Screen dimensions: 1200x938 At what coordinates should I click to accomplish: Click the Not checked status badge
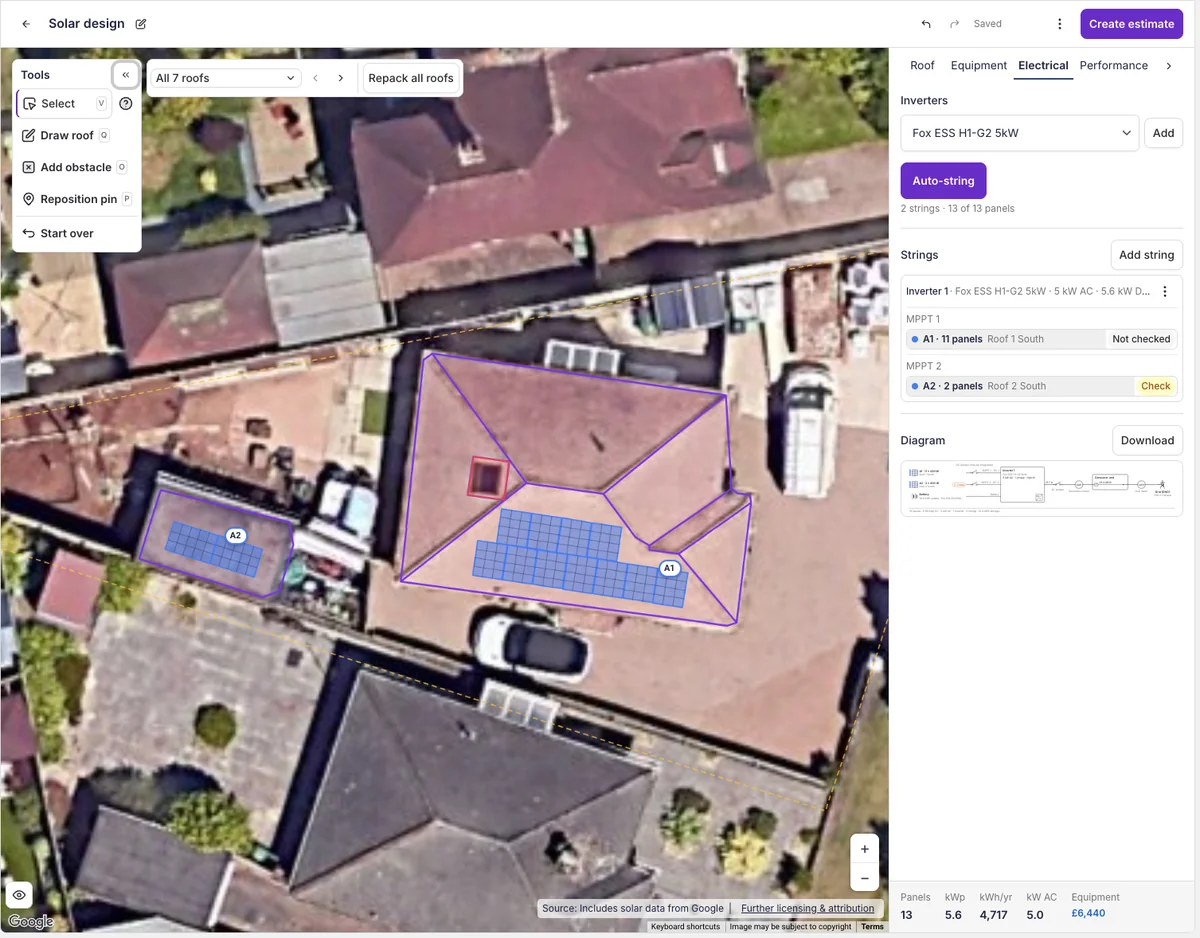[1141, 339]
